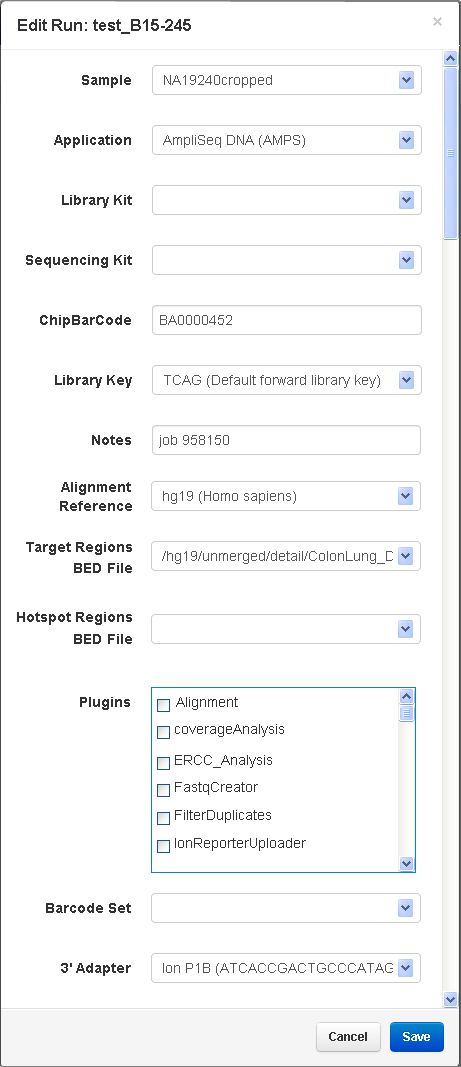This screenshot has height=1067, width=461.
Task: Open the Alignment Reference dropdown
Action: pos(405,496)
